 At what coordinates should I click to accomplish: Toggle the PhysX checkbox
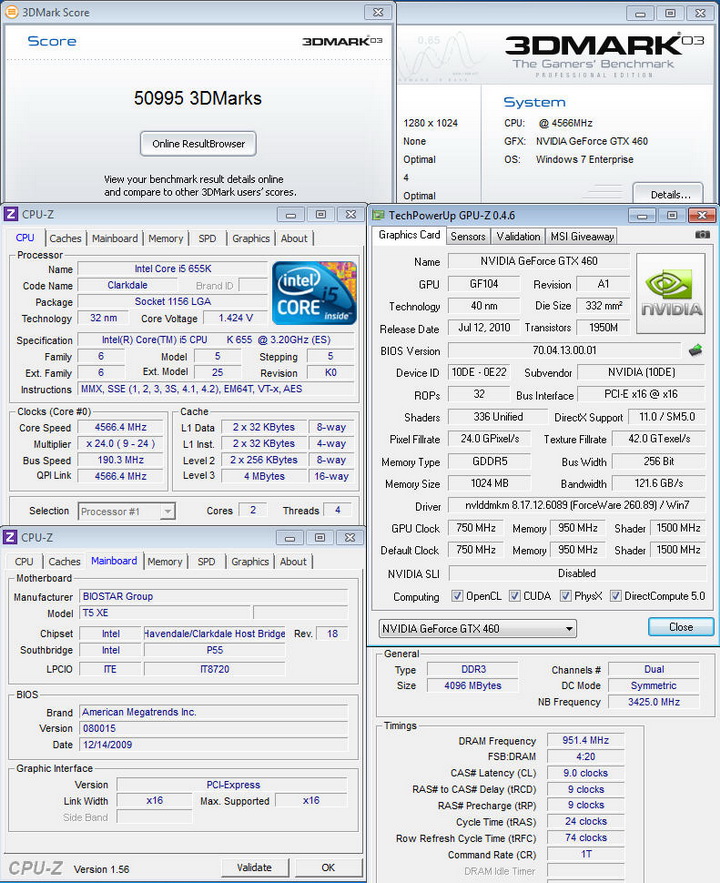565,596
